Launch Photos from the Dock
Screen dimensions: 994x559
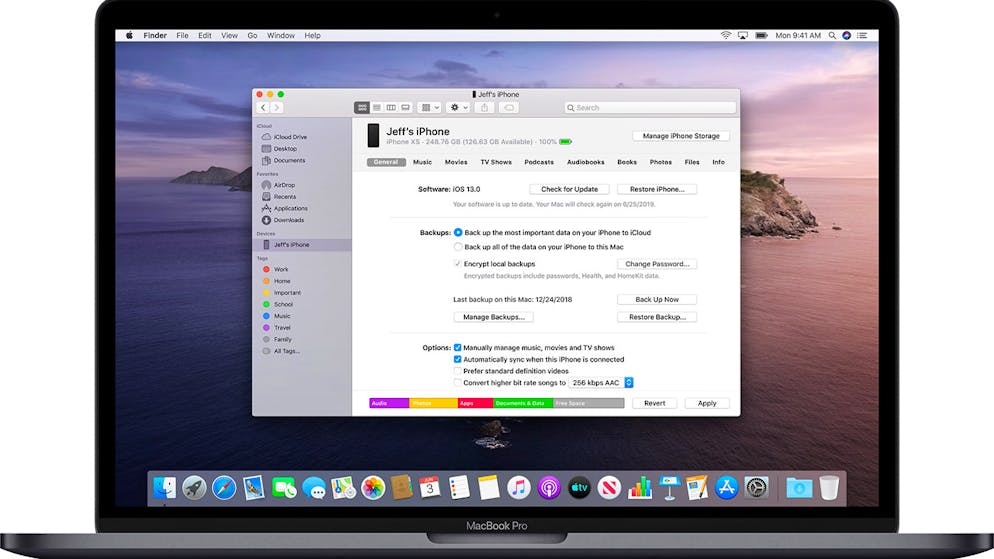click(373, 487)
